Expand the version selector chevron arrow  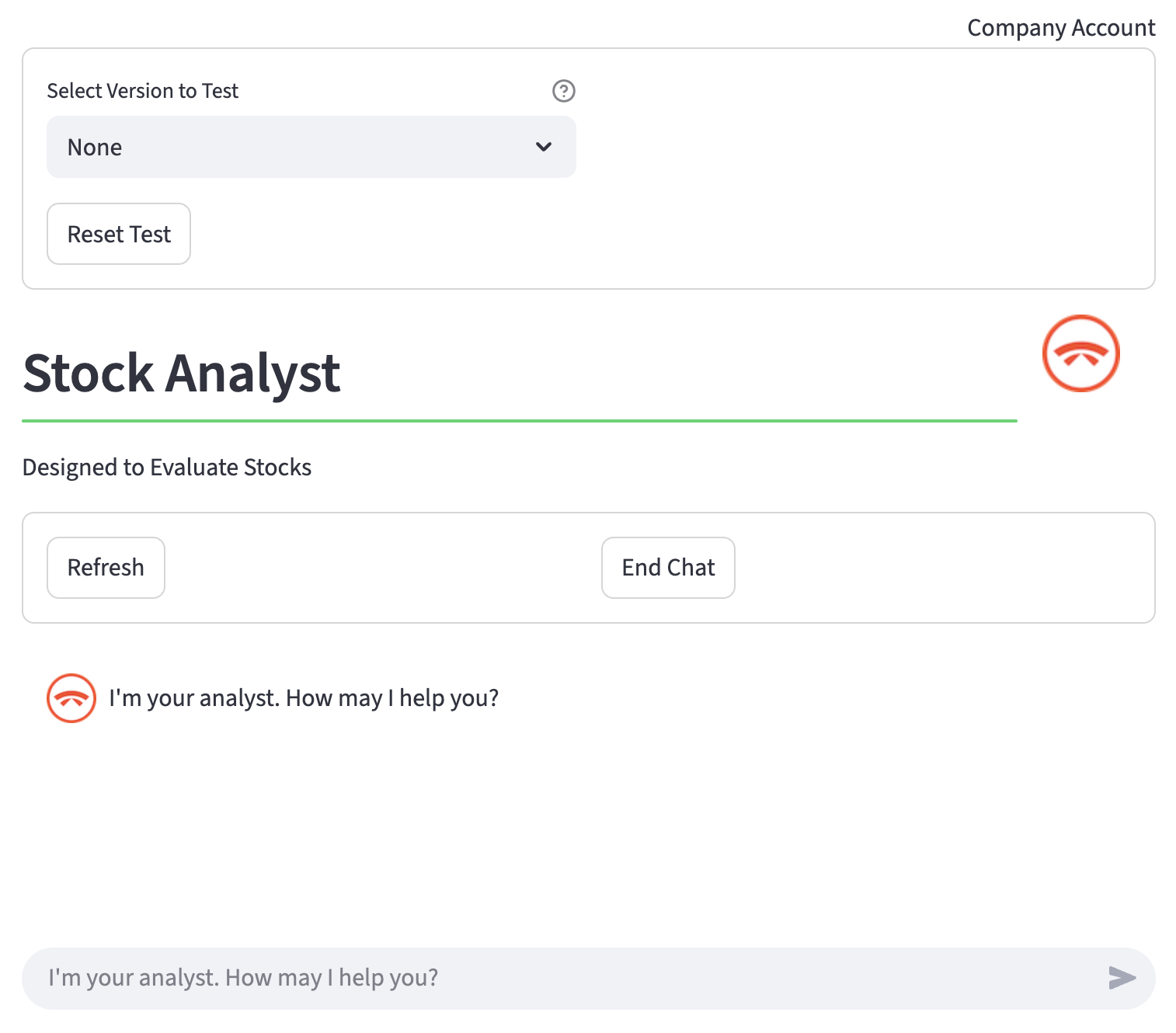point(544,147)
